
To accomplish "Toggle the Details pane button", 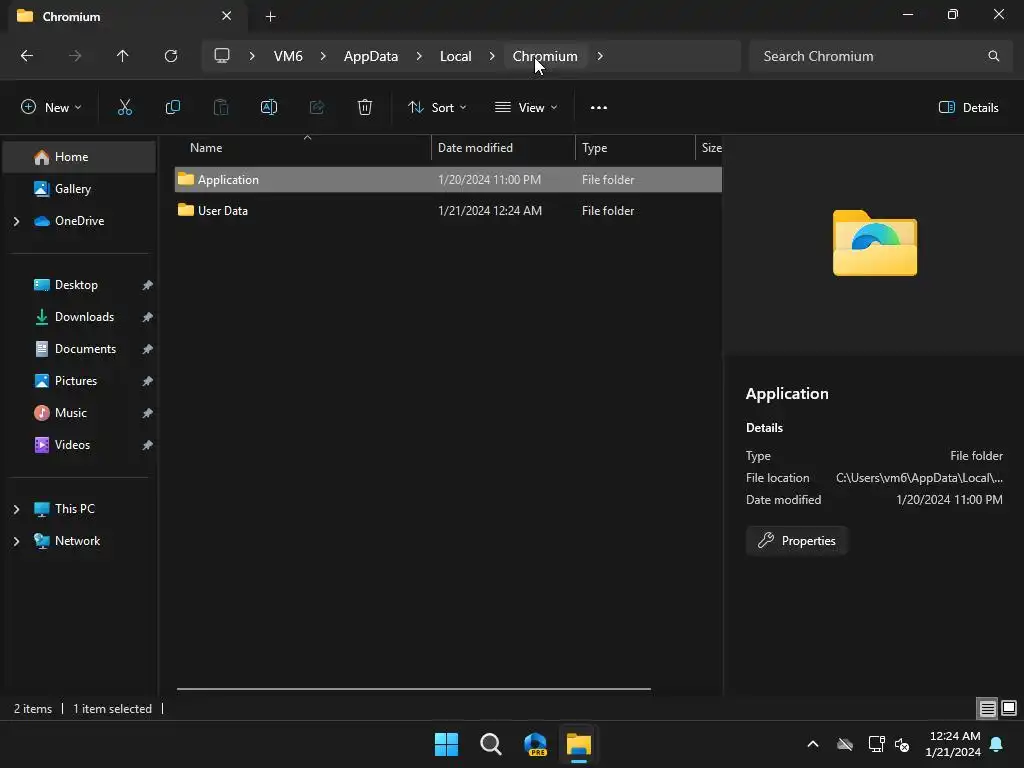I will [968, 108].
